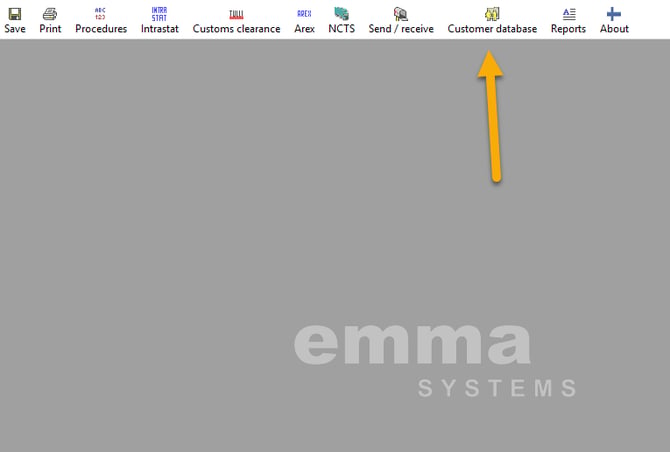Open the Reports toolbar item

tap(568, 20)
